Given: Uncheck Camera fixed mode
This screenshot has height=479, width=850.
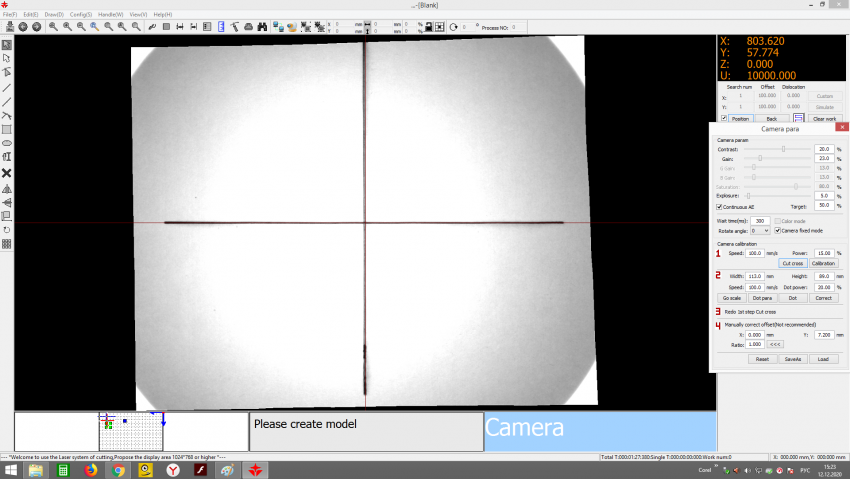Looking at the screenshot, I should [x=778, y=230].
